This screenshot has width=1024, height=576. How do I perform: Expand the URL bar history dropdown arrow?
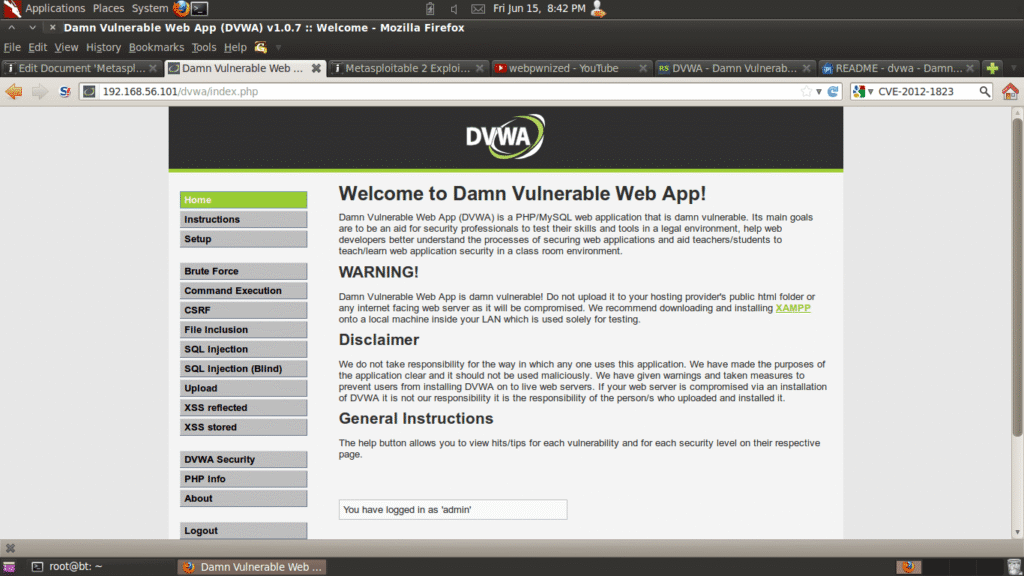(x=819, y=91)
